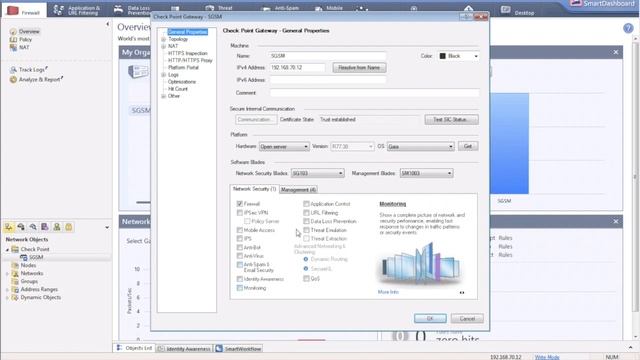Viewport: 640px width, 360px height.
Task: Click the Policy icon in the sidebar
Action: coord(13,40)
